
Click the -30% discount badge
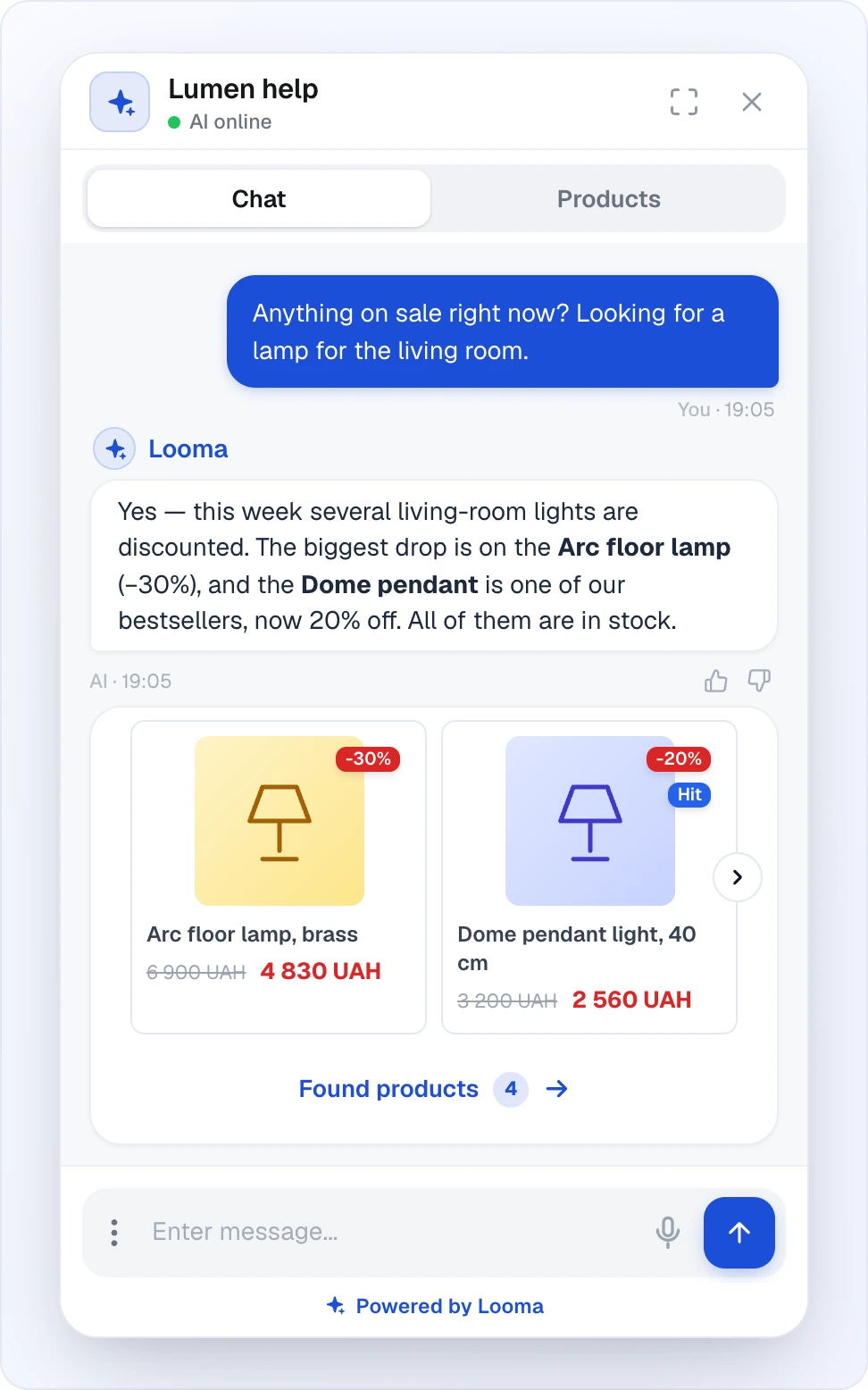[x=368, y=759]
